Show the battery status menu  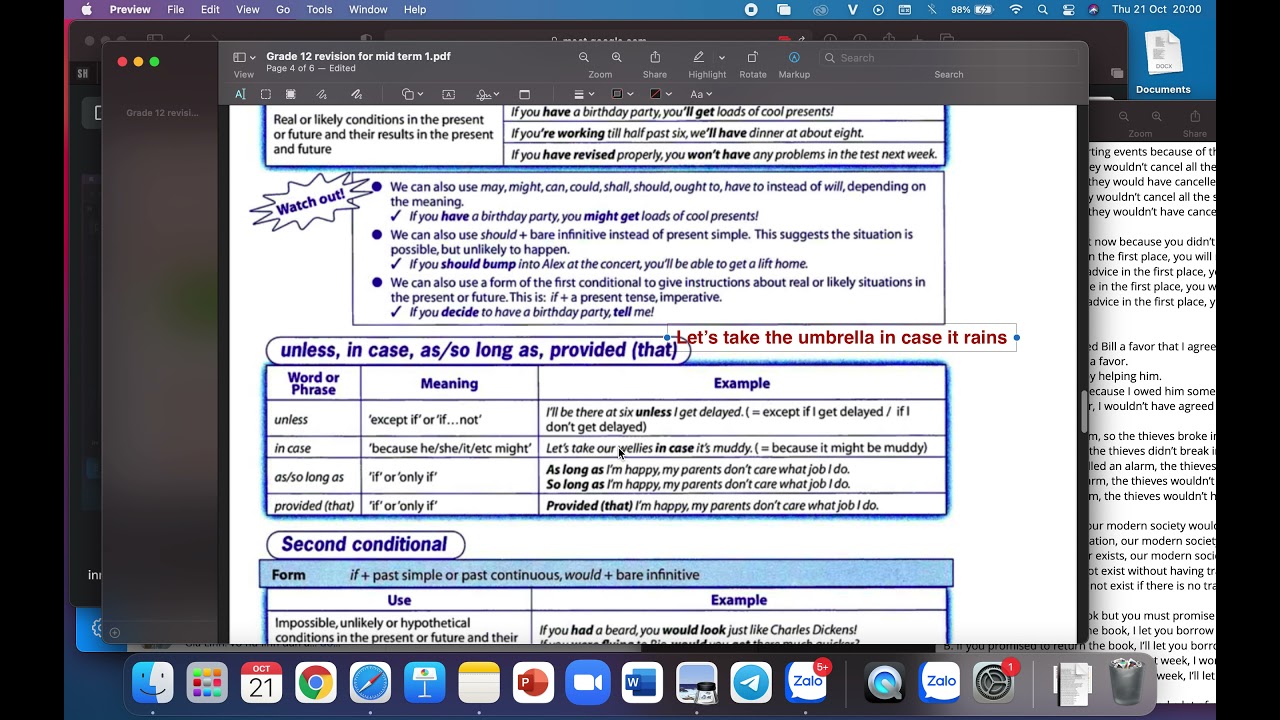tap(972, 9)
